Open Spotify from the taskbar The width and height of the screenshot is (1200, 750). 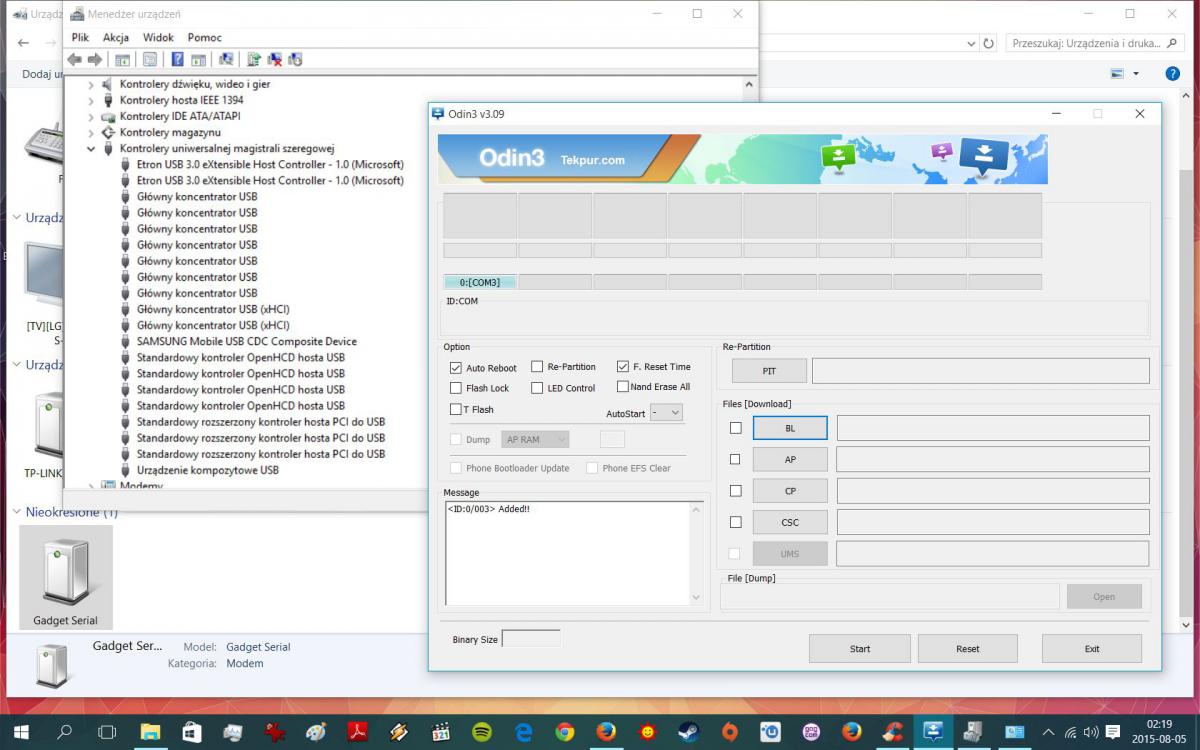pos(481,732)
